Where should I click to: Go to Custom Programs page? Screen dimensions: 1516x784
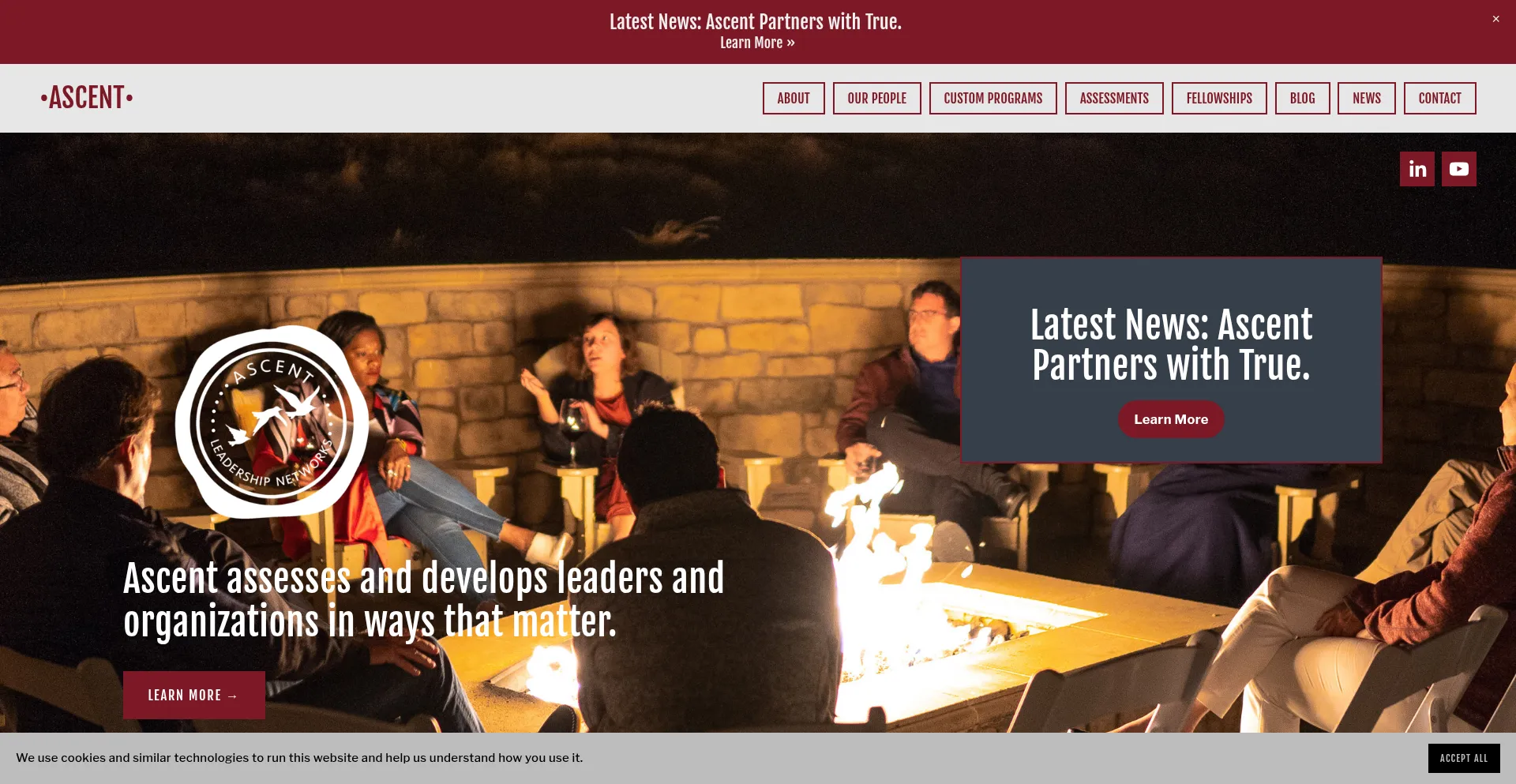993,98
